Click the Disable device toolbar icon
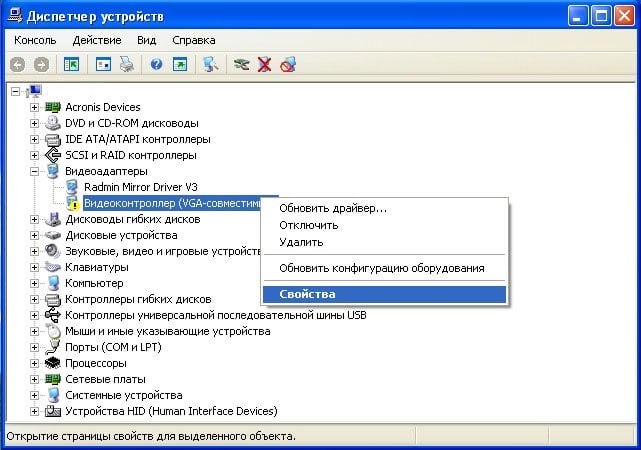641x450 pixels. 289,64
